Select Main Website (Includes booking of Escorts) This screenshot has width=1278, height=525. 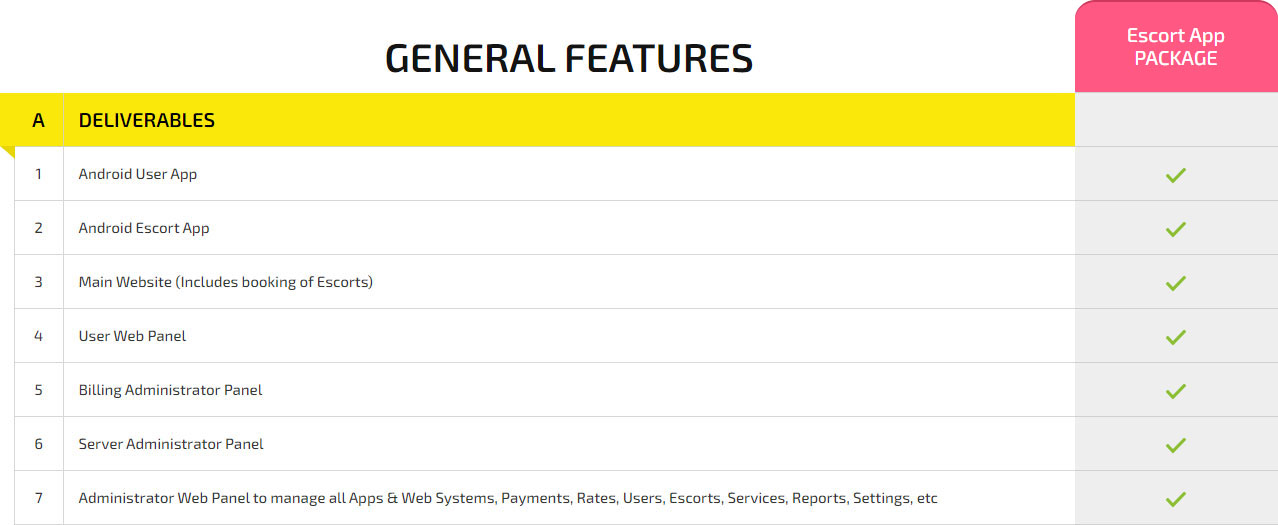tap(225, 282)
